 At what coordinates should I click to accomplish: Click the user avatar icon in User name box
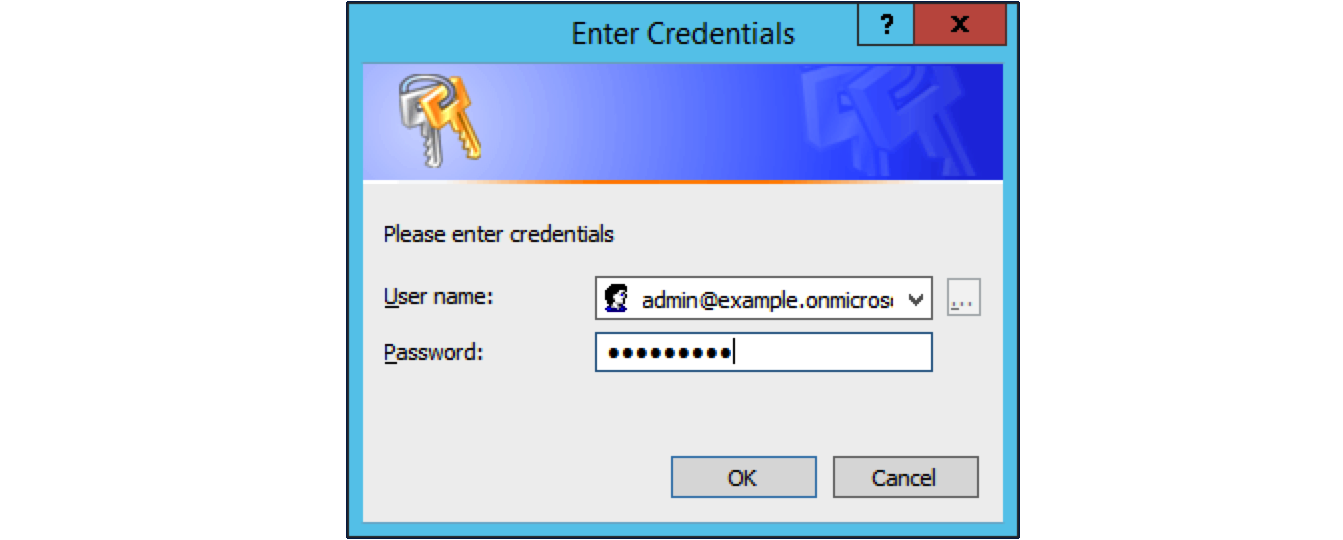click(617, 298)
